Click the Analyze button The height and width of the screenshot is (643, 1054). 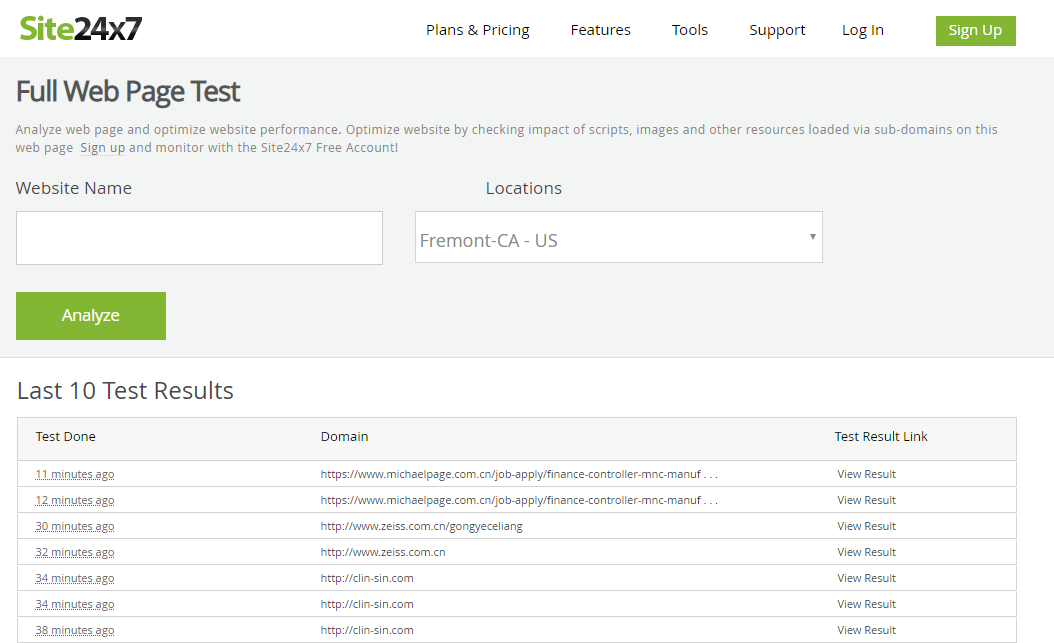[x=91, y=316]
